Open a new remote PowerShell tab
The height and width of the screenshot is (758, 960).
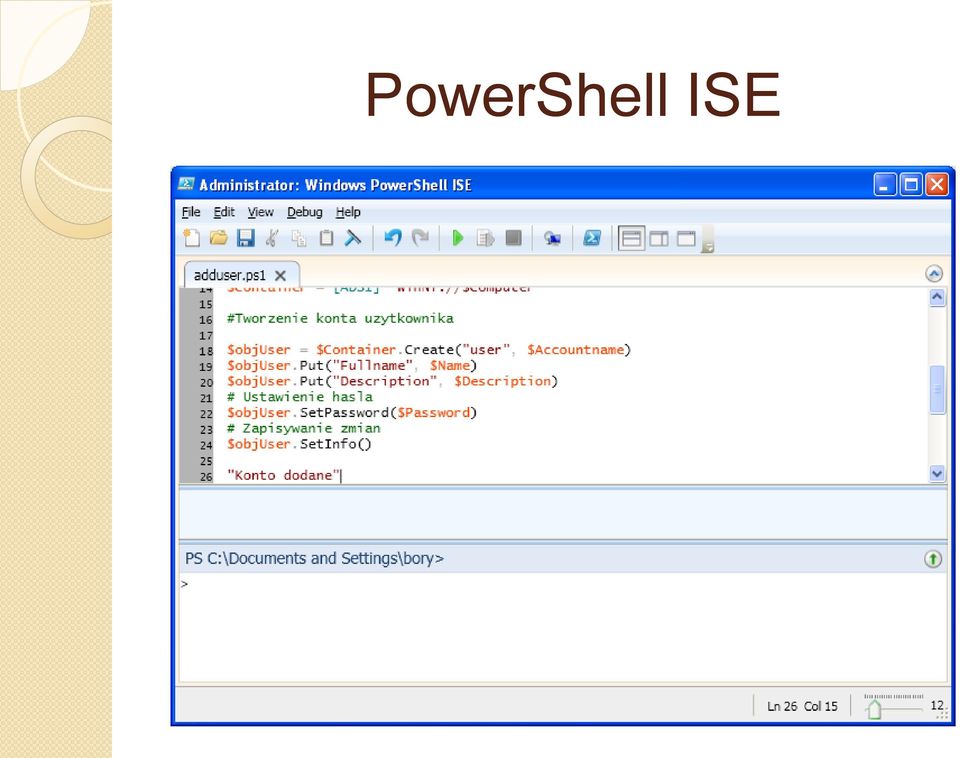552,238
